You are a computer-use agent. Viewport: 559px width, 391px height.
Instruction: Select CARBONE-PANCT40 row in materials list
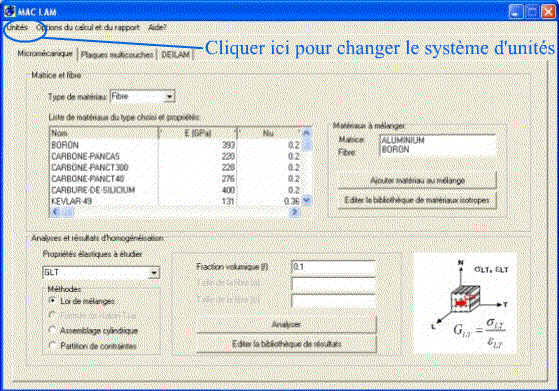(x=175, y=179)
